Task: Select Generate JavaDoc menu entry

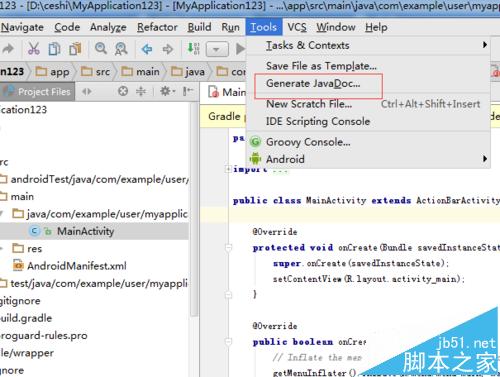Action: click(368, 83)
